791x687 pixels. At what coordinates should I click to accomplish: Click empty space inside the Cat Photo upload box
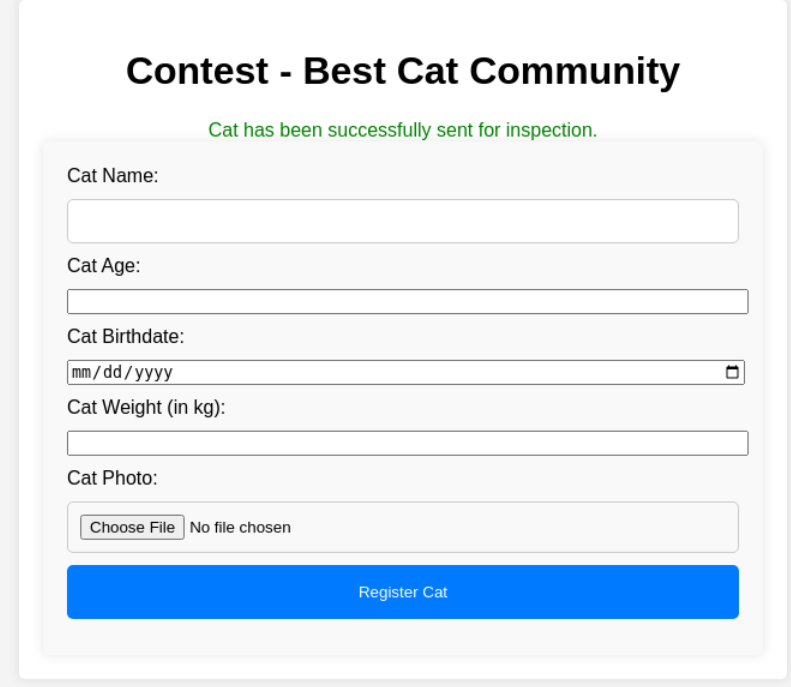pos(520,527)
